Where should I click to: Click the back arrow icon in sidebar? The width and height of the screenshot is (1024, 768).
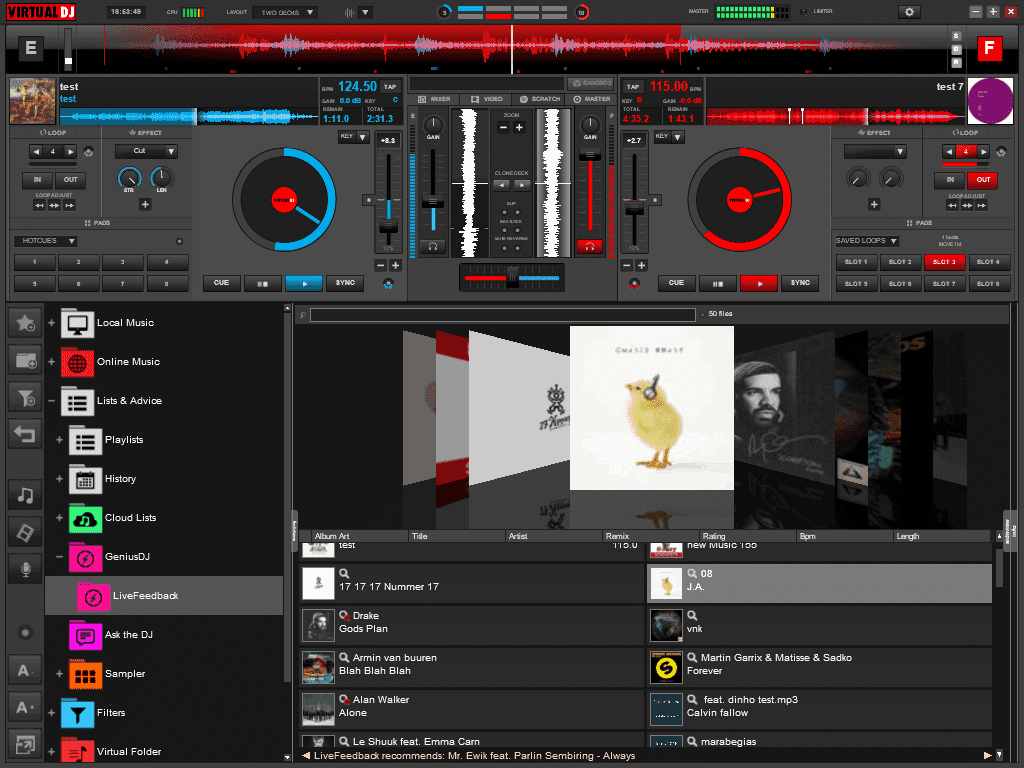(x=25, y=434)
